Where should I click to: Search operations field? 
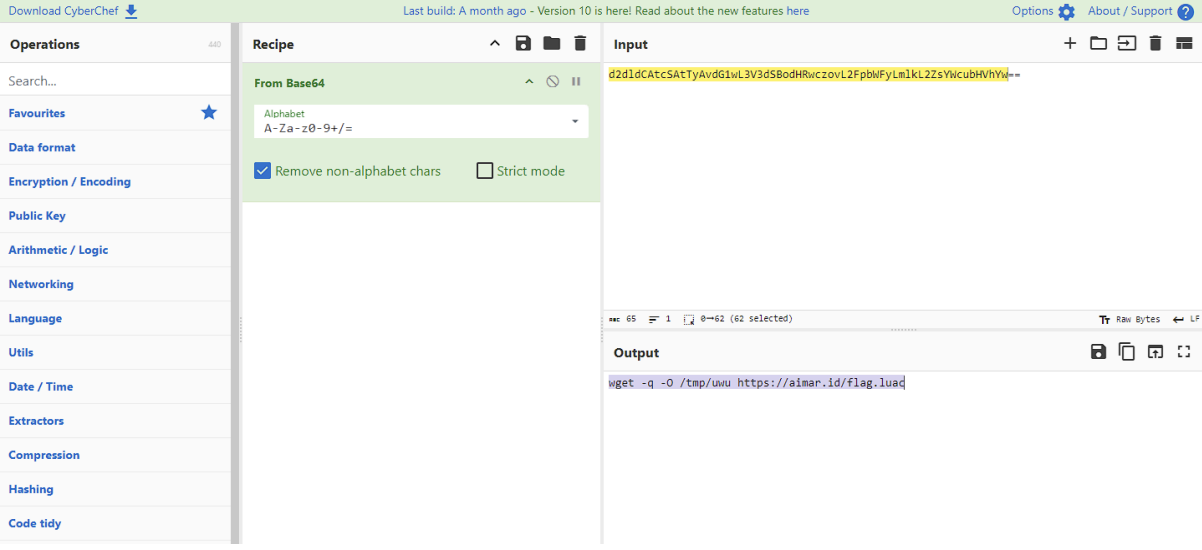coord(115,81)
